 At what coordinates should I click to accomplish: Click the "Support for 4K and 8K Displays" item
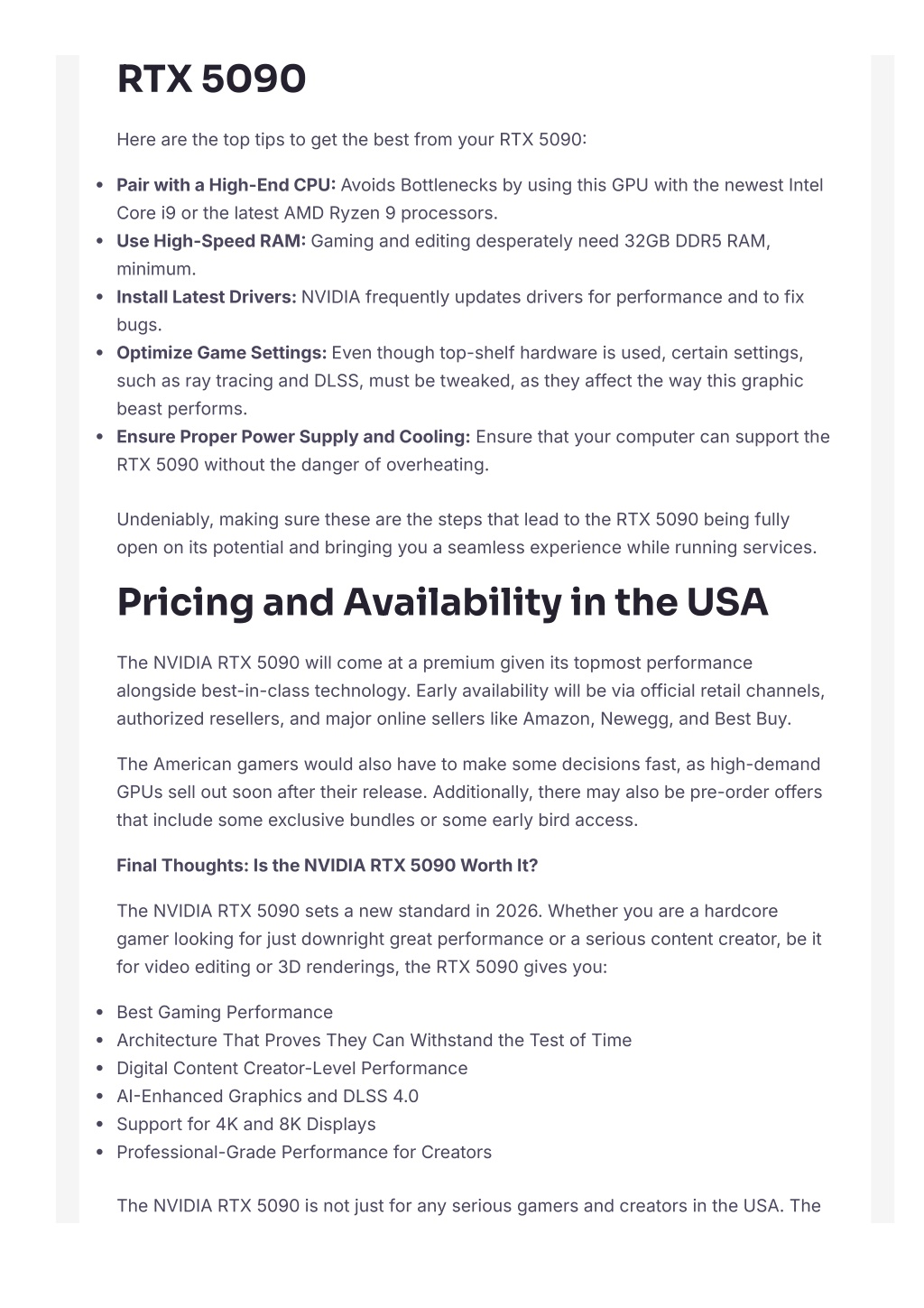(245, 1125)
